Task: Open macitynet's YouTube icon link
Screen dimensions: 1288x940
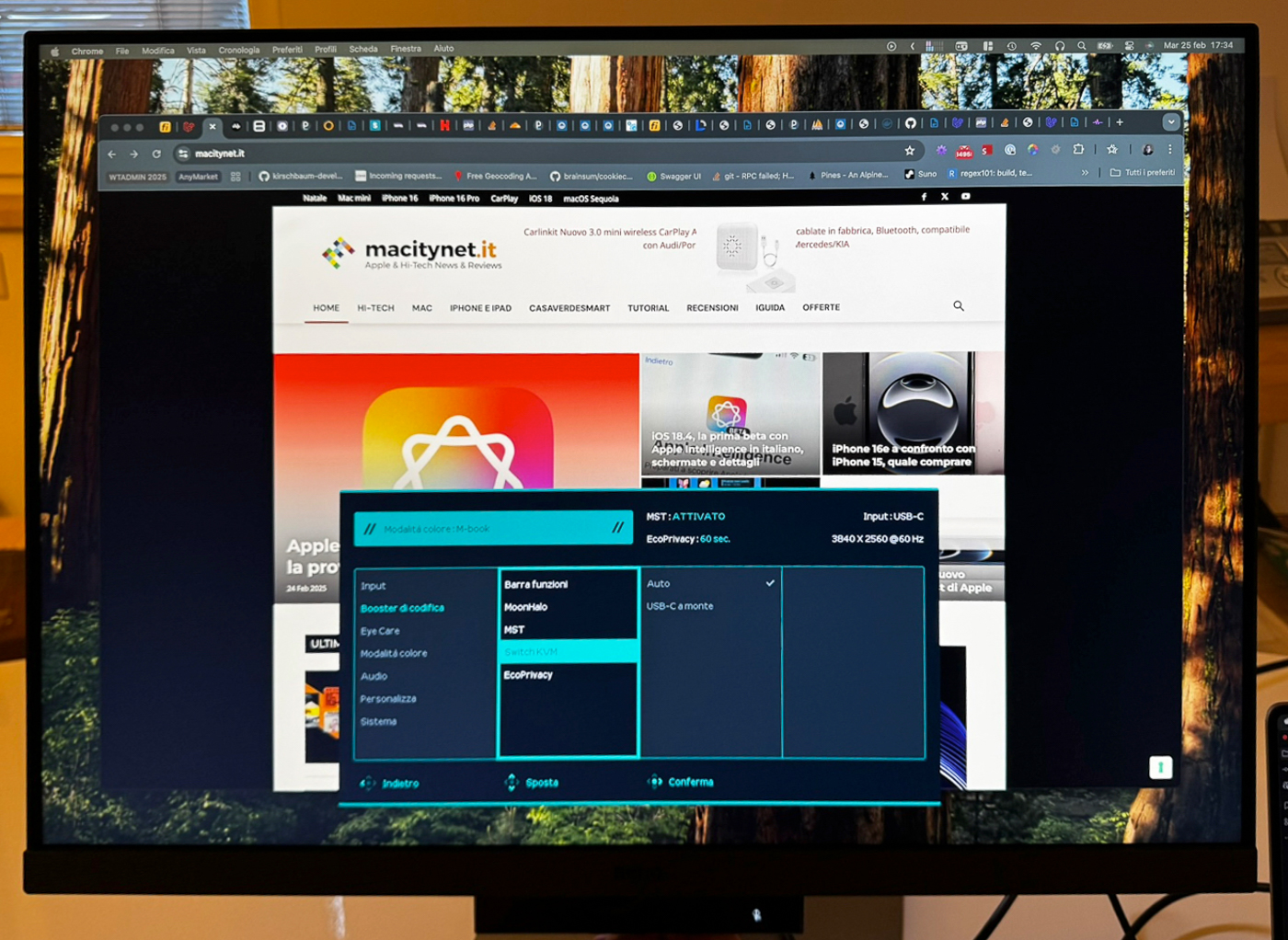Action: pos(966,197)
